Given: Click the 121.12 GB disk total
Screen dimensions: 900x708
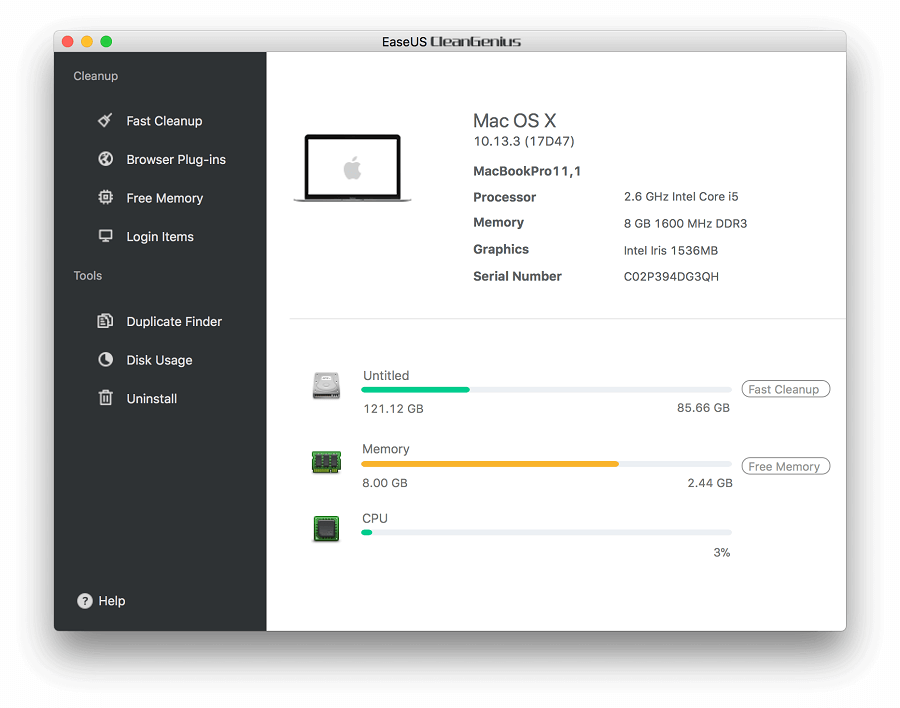Looking at the screenshot, I should (393, 409).
